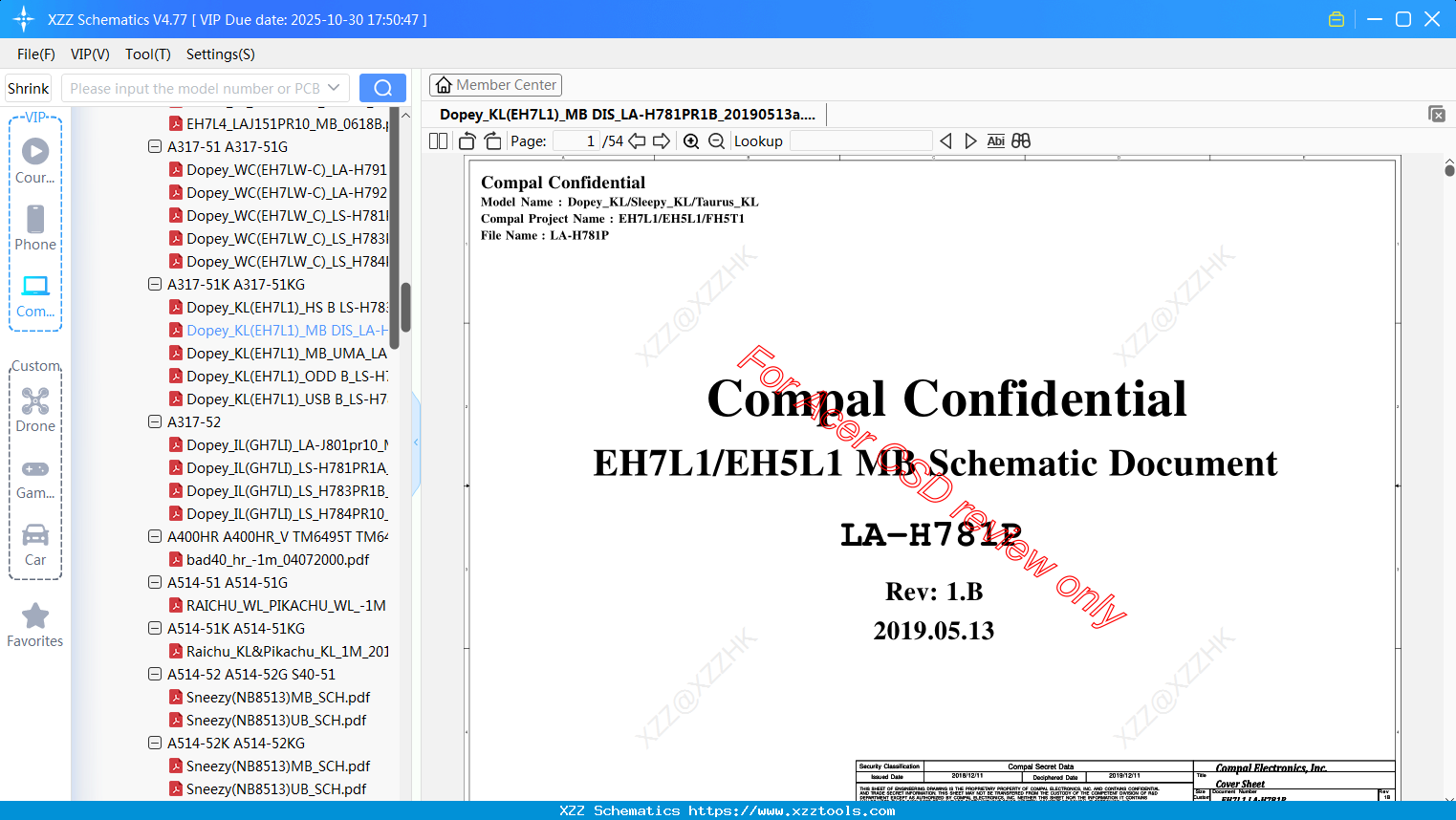Select the Phone category icon
Image resolution: width=1456 pixels, height=820 pixels.
(35, 227)
